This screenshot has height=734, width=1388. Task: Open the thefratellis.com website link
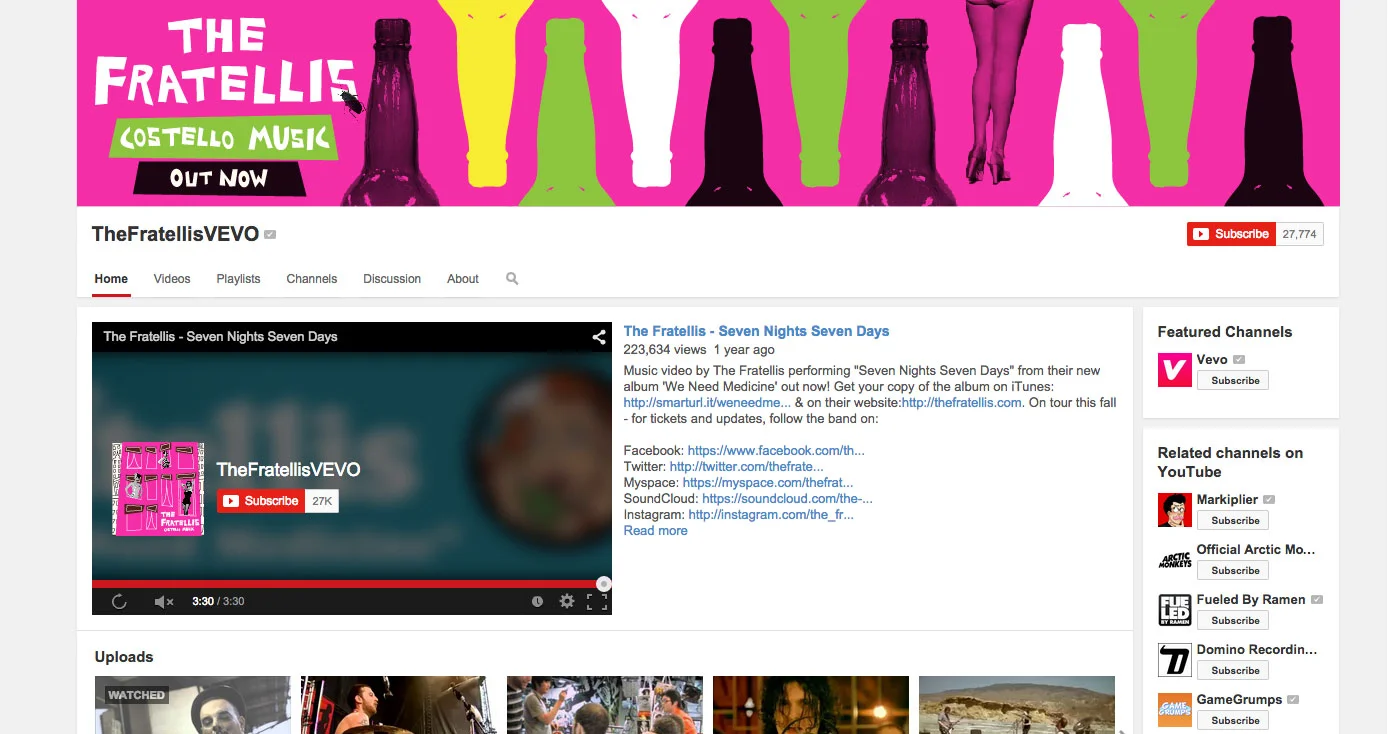[x=962, y=403]
